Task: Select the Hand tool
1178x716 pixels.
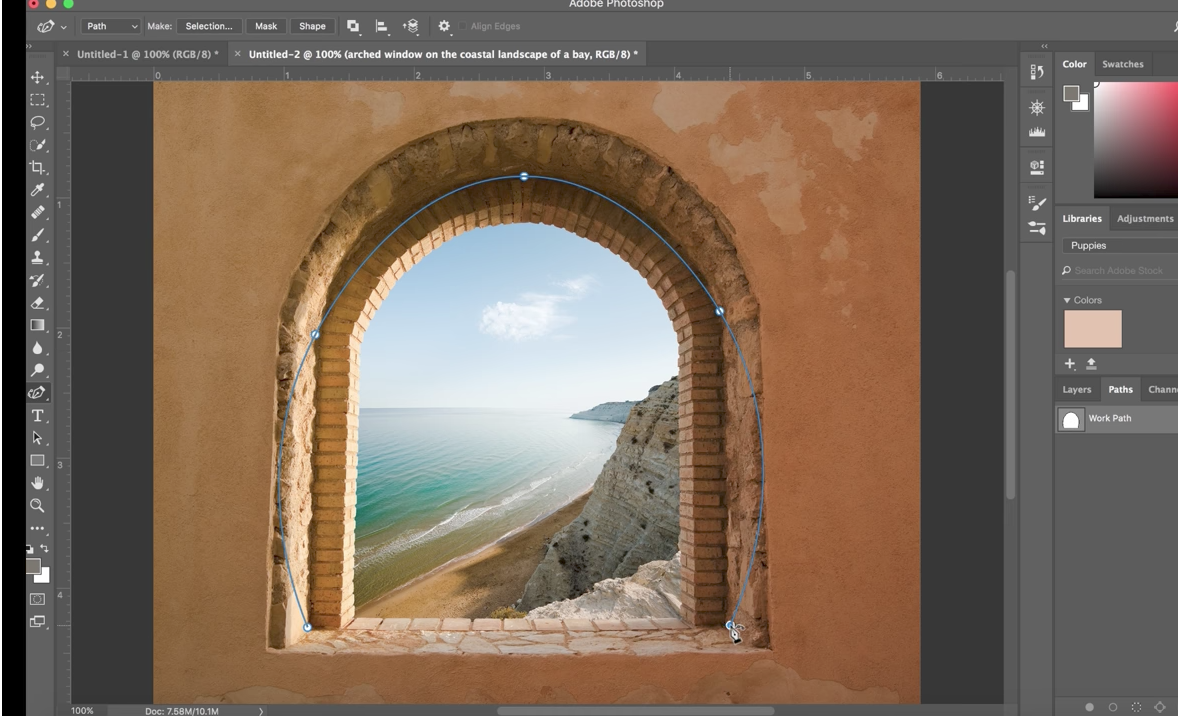Action: (37, 483)
